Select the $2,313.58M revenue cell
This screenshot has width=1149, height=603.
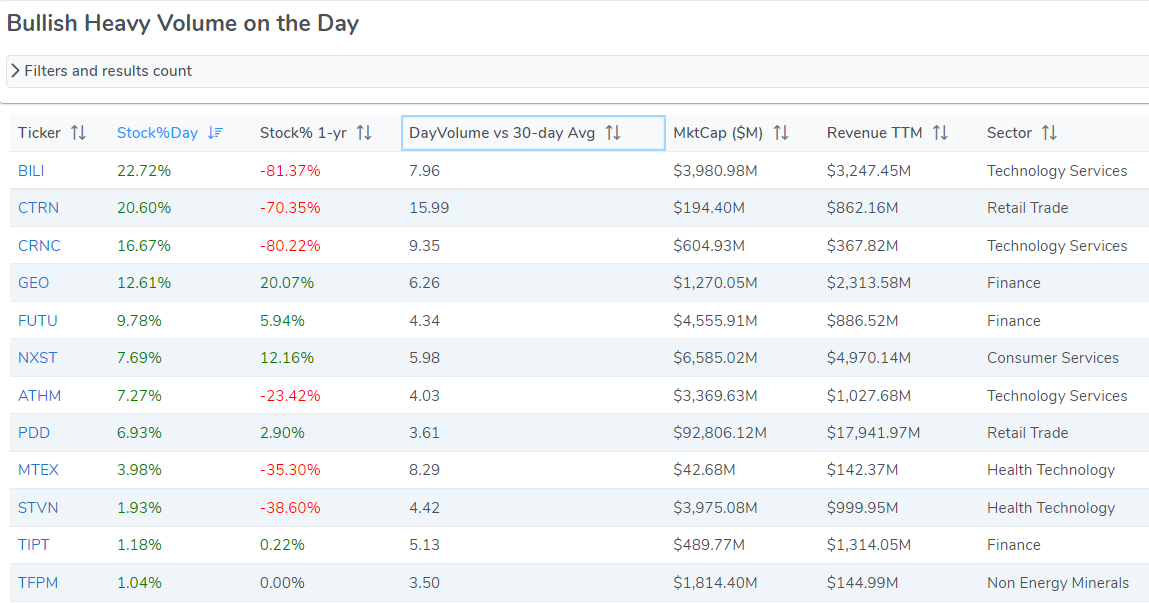pos(868,283)
